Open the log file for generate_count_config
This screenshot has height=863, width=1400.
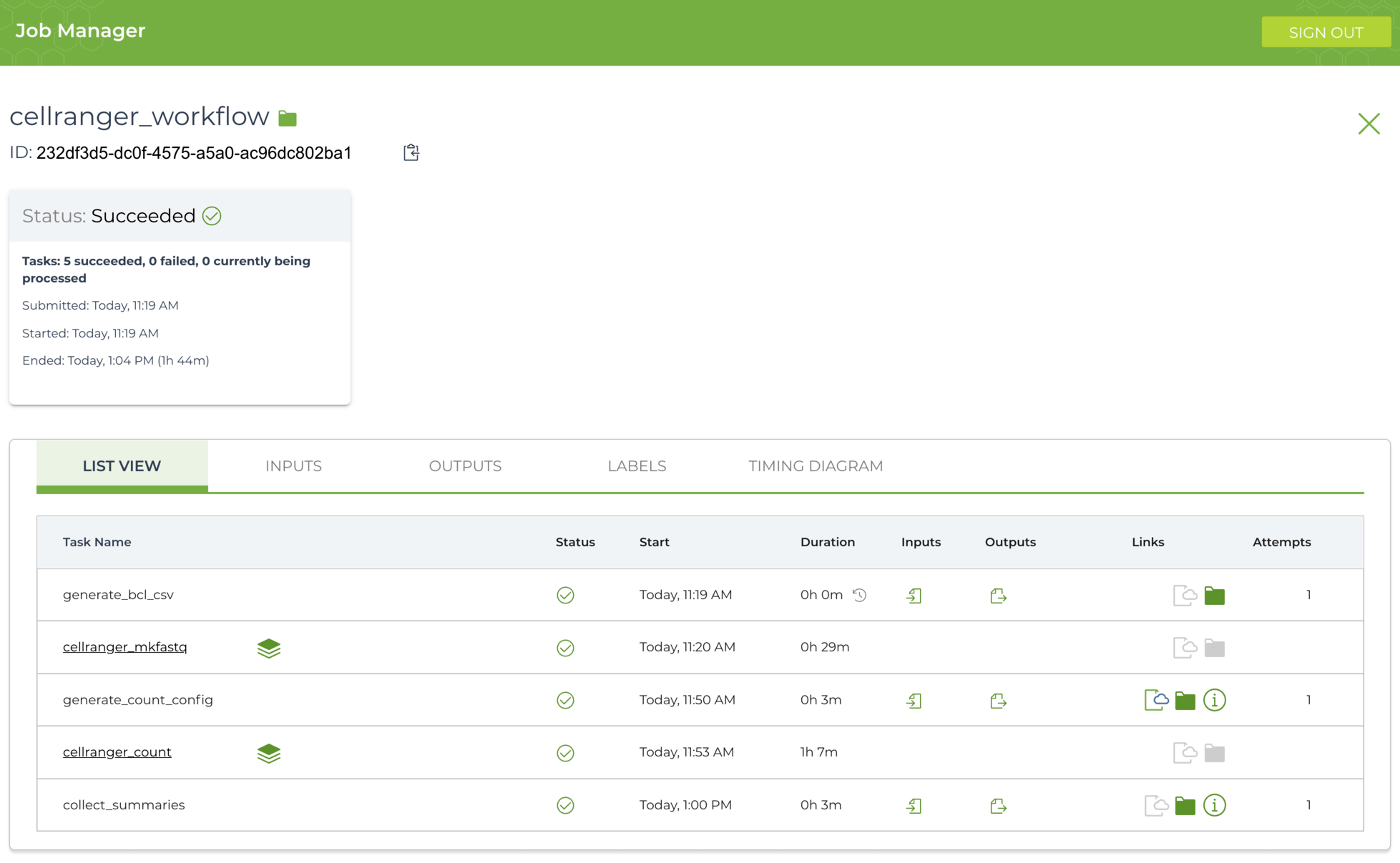coord(1156,700)
